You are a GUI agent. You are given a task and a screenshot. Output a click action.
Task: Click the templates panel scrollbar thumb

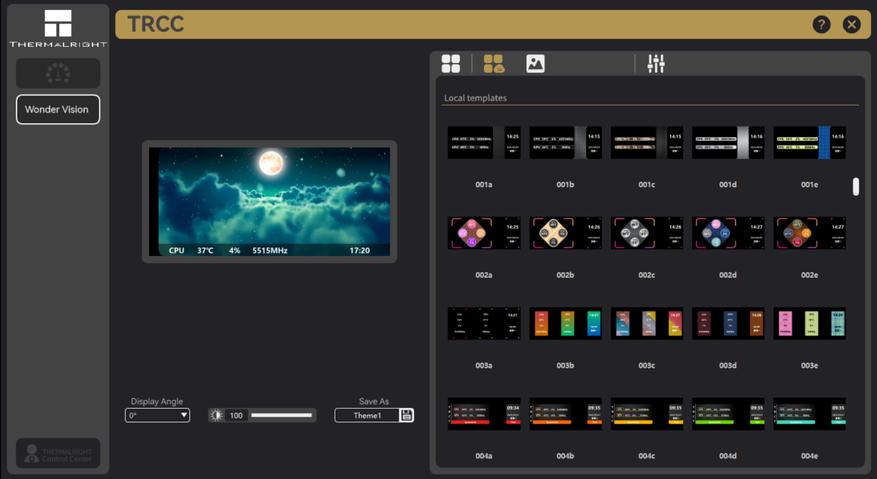point(856,187)
